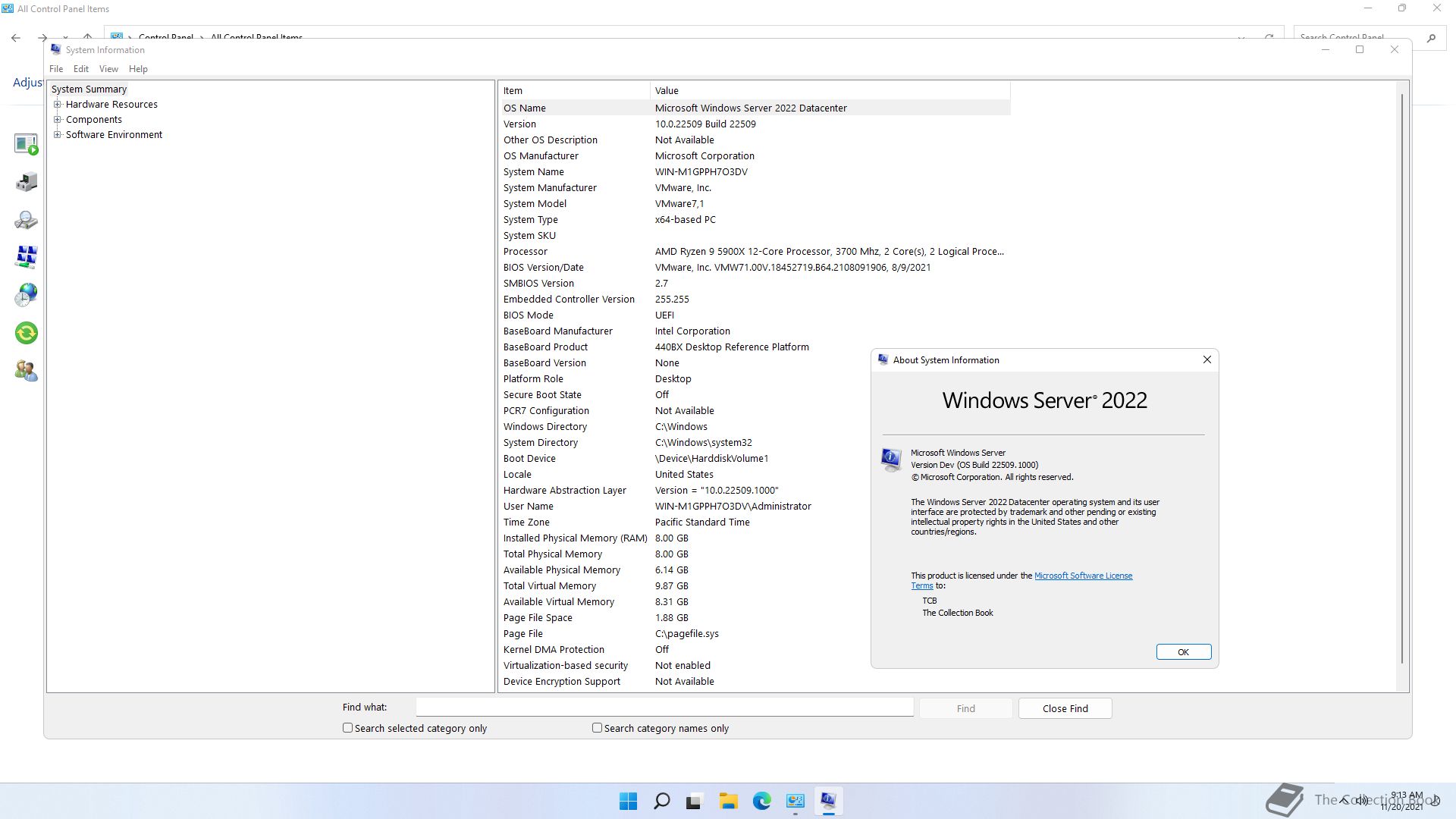The image size is (1456, 819).
Task: Click the All Control Panel Items title icon
Action: click(8, 8)
